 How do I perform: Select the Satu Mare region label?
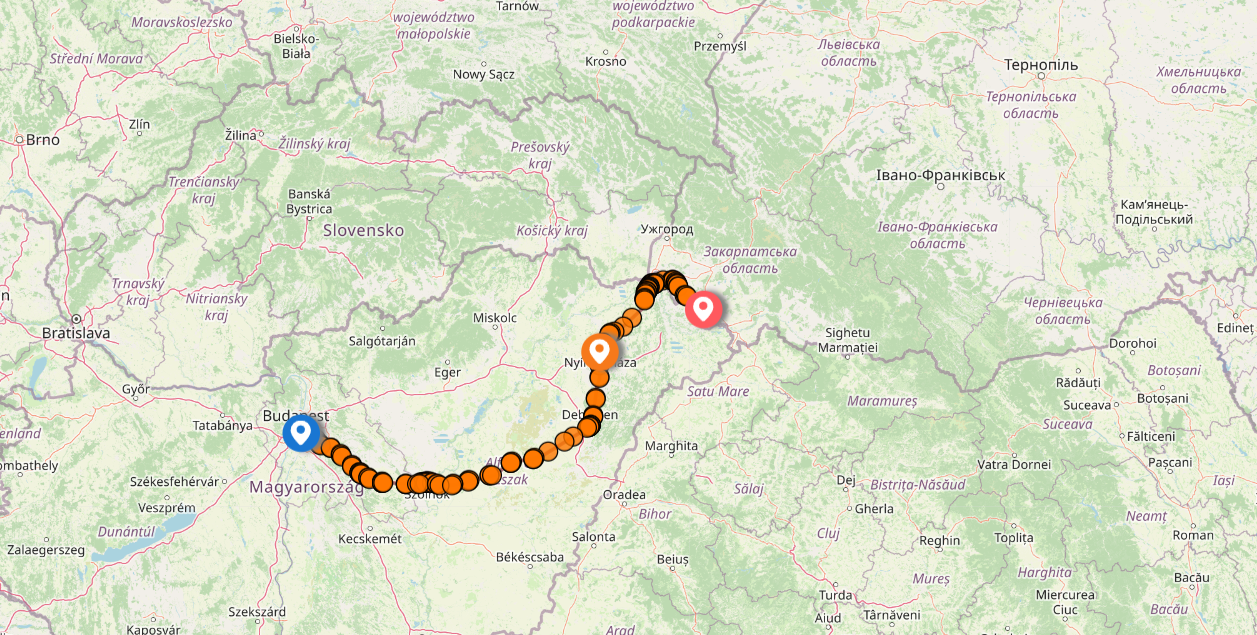[718, 391]
